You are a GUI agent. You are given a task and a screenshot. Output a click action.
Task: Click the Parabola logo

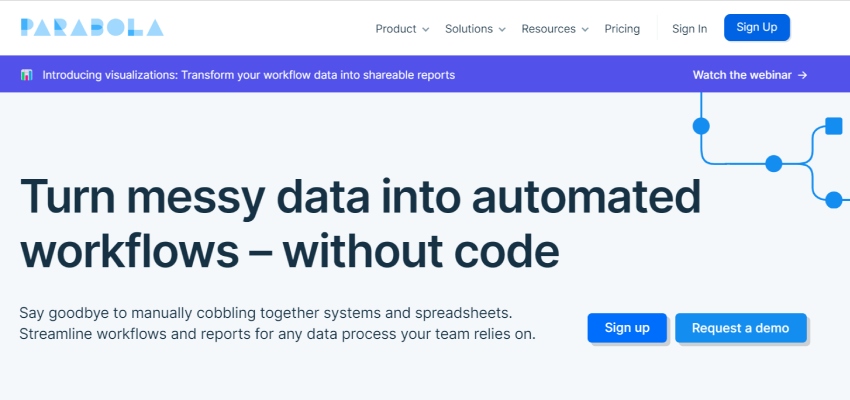coord(91,28)
